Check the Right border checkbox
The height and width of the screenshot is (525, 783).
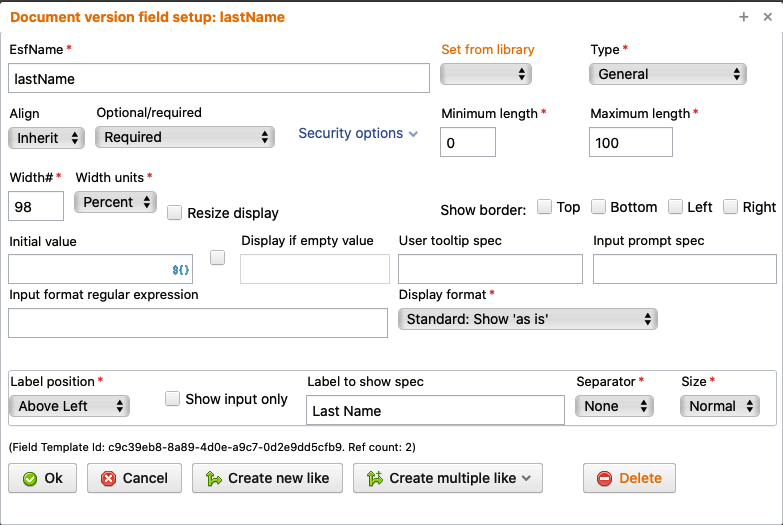pyautogui.click(x=731, y=207)
